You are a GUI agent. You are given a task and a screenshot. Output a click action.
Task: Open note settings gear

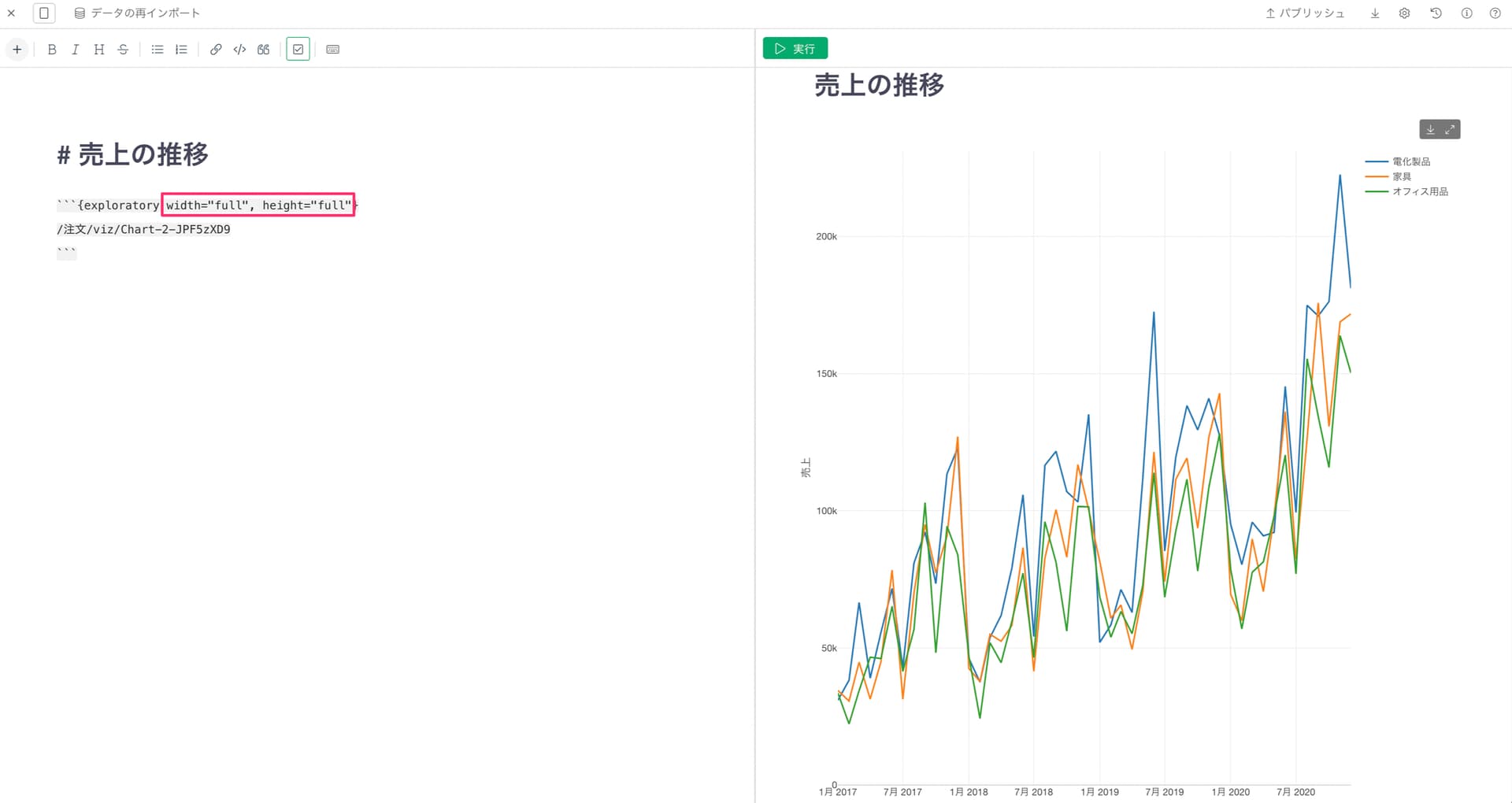1405,13
